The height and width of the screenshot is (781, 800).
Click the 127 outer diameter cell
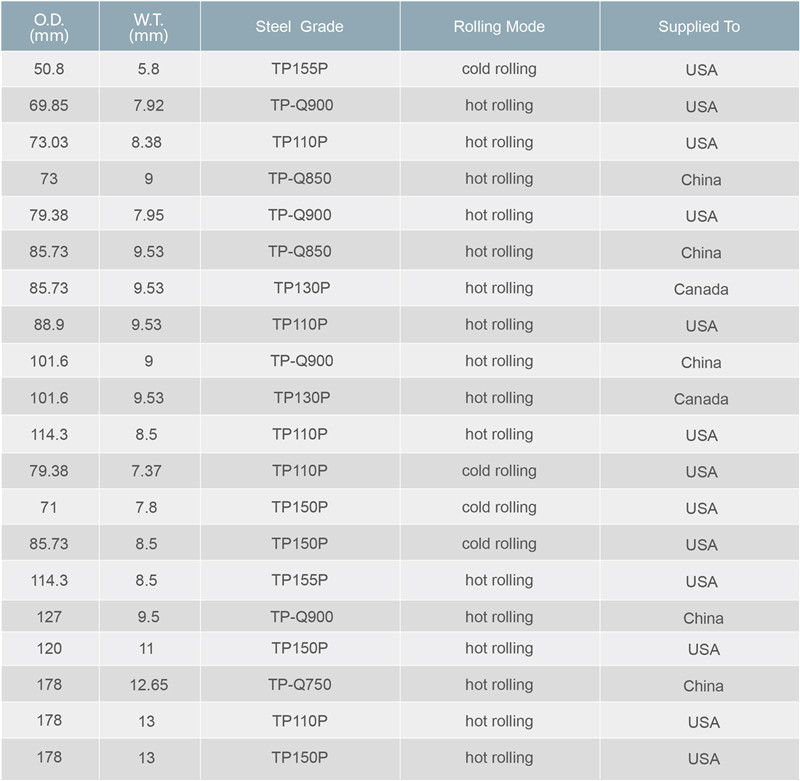(x=49, y=617)
